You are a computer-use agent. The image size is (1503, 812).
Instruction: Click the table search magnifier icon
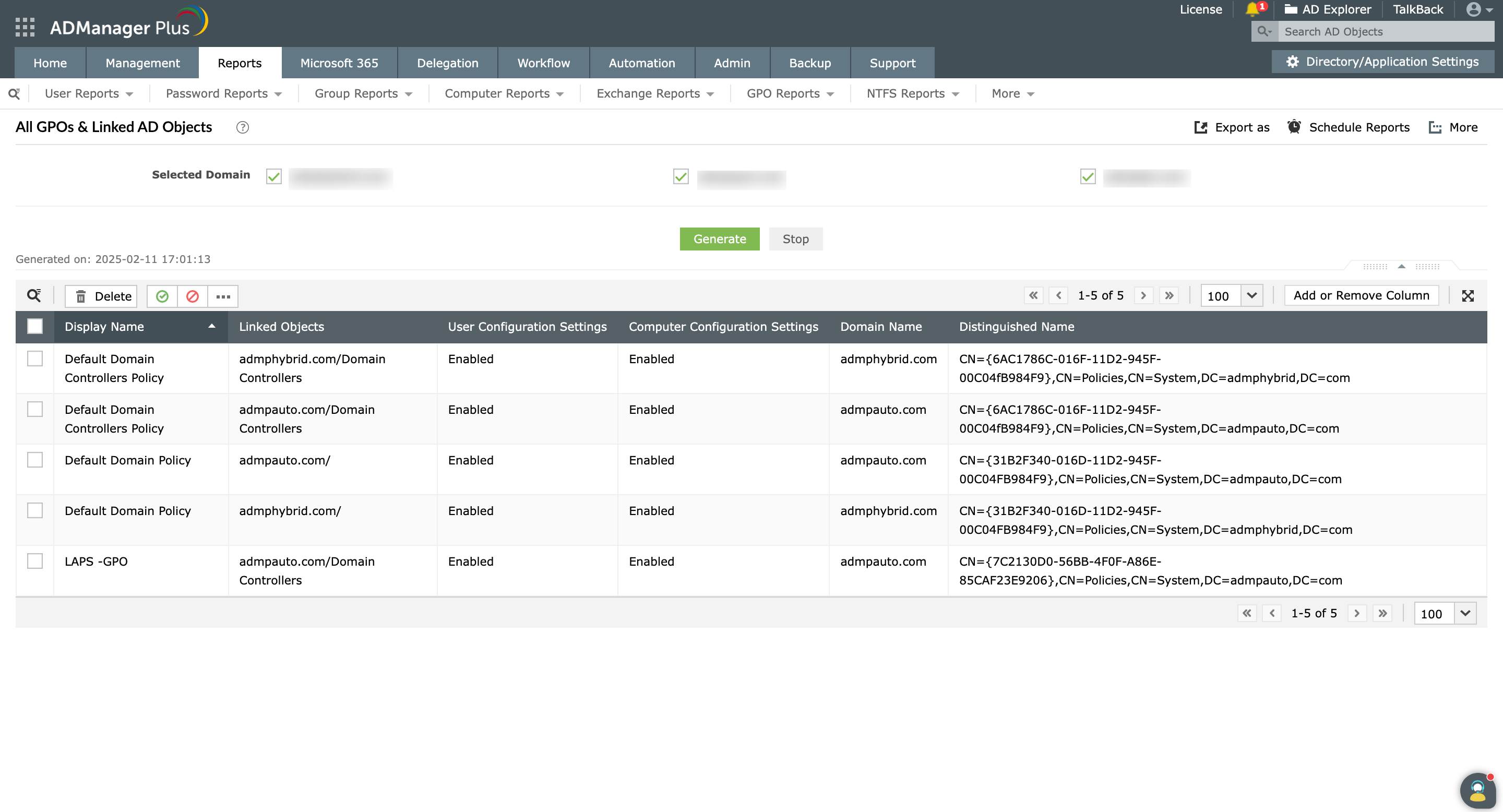click(x=34, y=296)
